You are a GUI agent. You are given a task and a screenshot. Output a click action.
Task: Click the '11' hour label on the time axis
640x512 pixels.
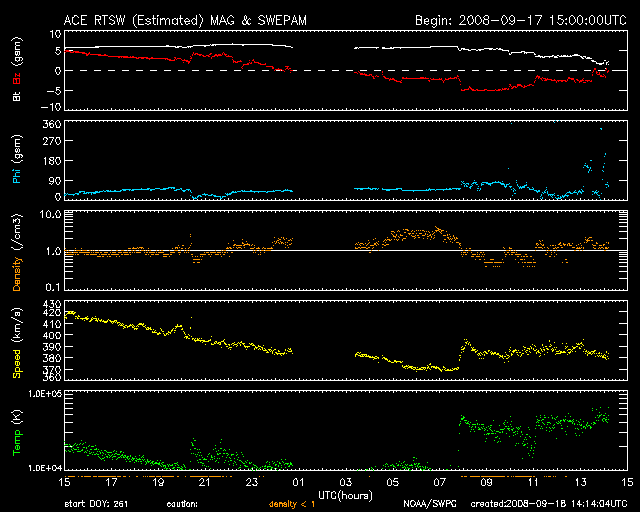tap(533, 483)
